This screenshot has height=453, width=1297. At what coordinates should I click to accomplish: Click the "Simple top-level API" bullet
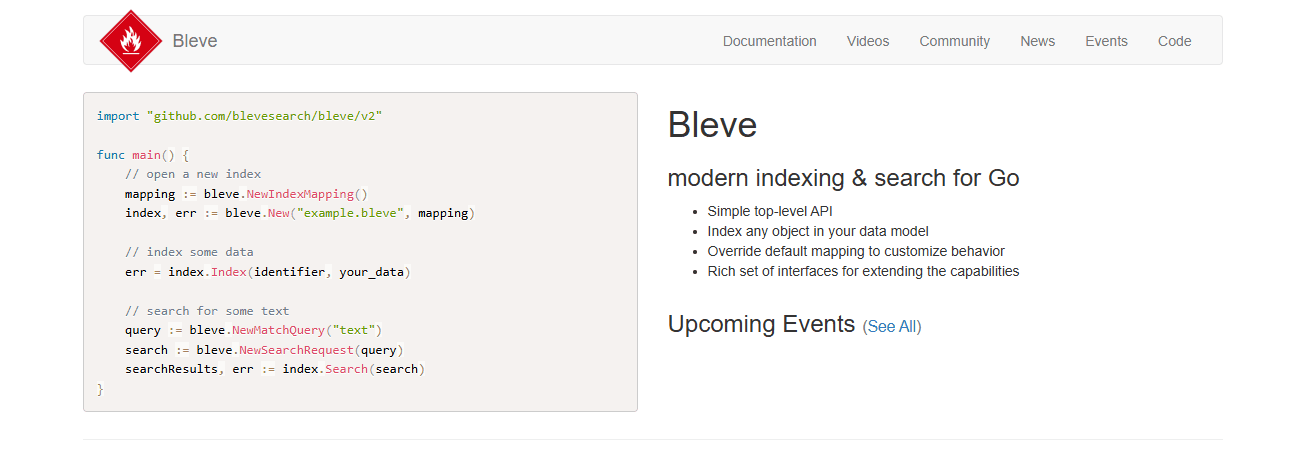tap(770, 211)
